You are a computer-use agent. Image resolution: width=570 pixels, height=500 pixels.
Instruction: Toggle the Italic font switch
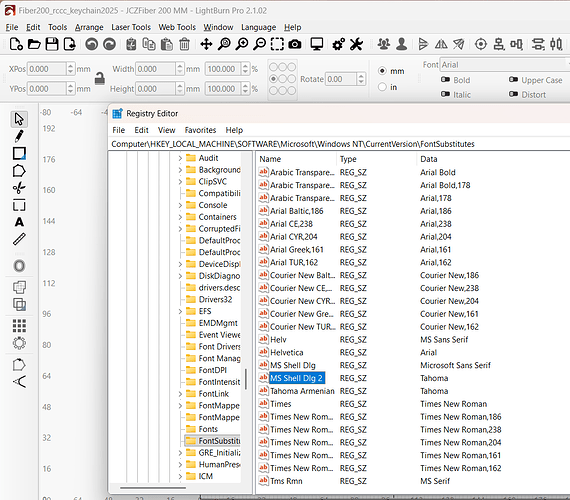(445, 94)
